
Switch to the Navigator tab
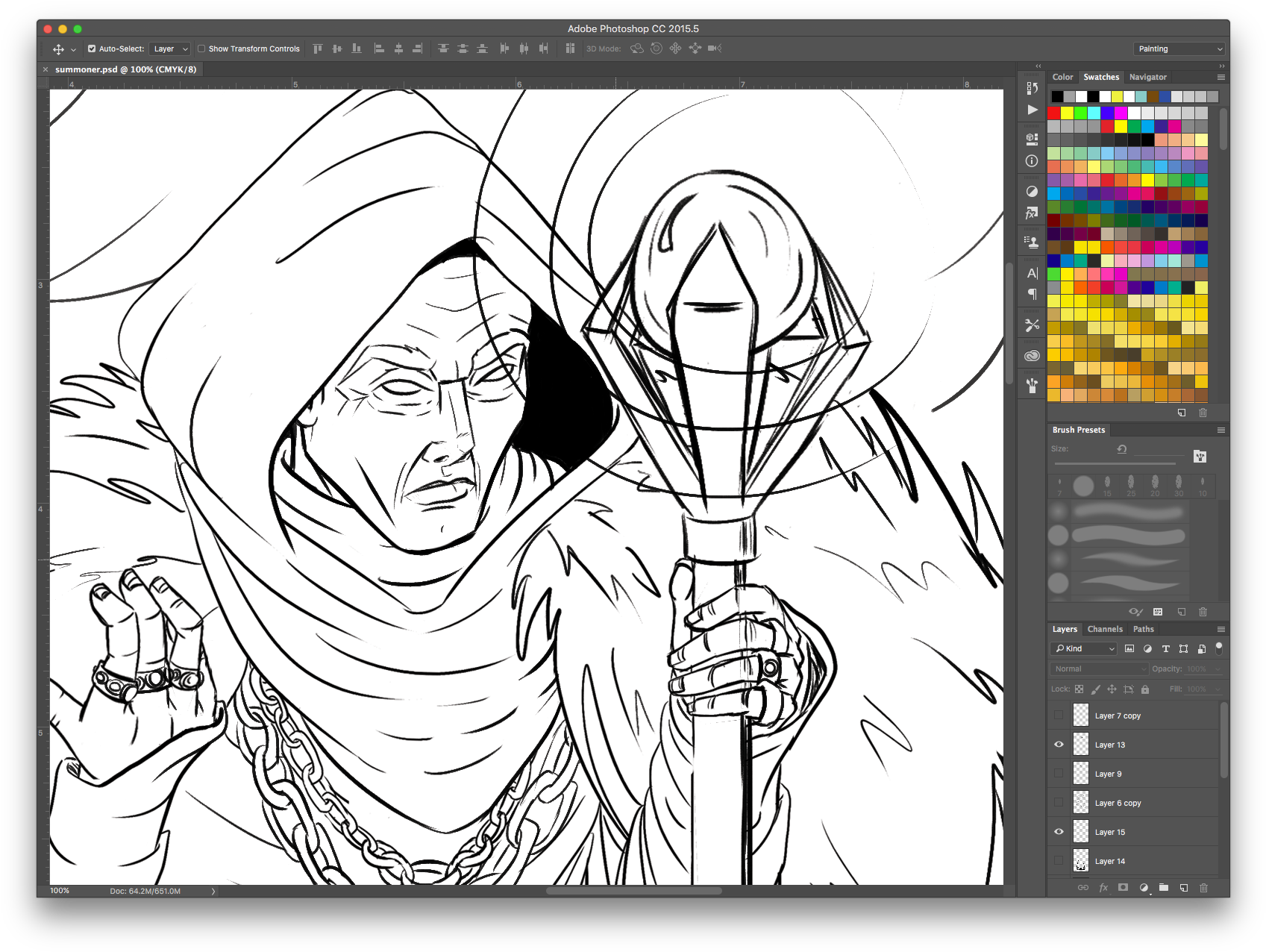tap(1147, 77)
